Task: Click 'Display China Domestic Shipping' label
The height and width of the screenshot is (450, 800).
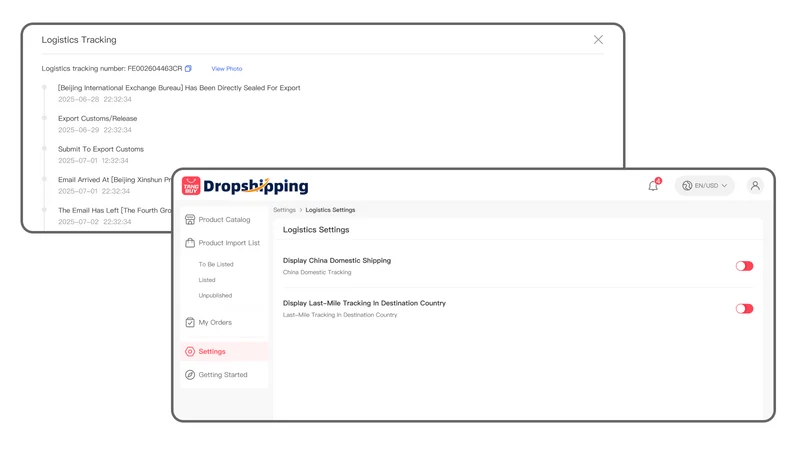Action: pyautogui.click(x=337, y=260)
